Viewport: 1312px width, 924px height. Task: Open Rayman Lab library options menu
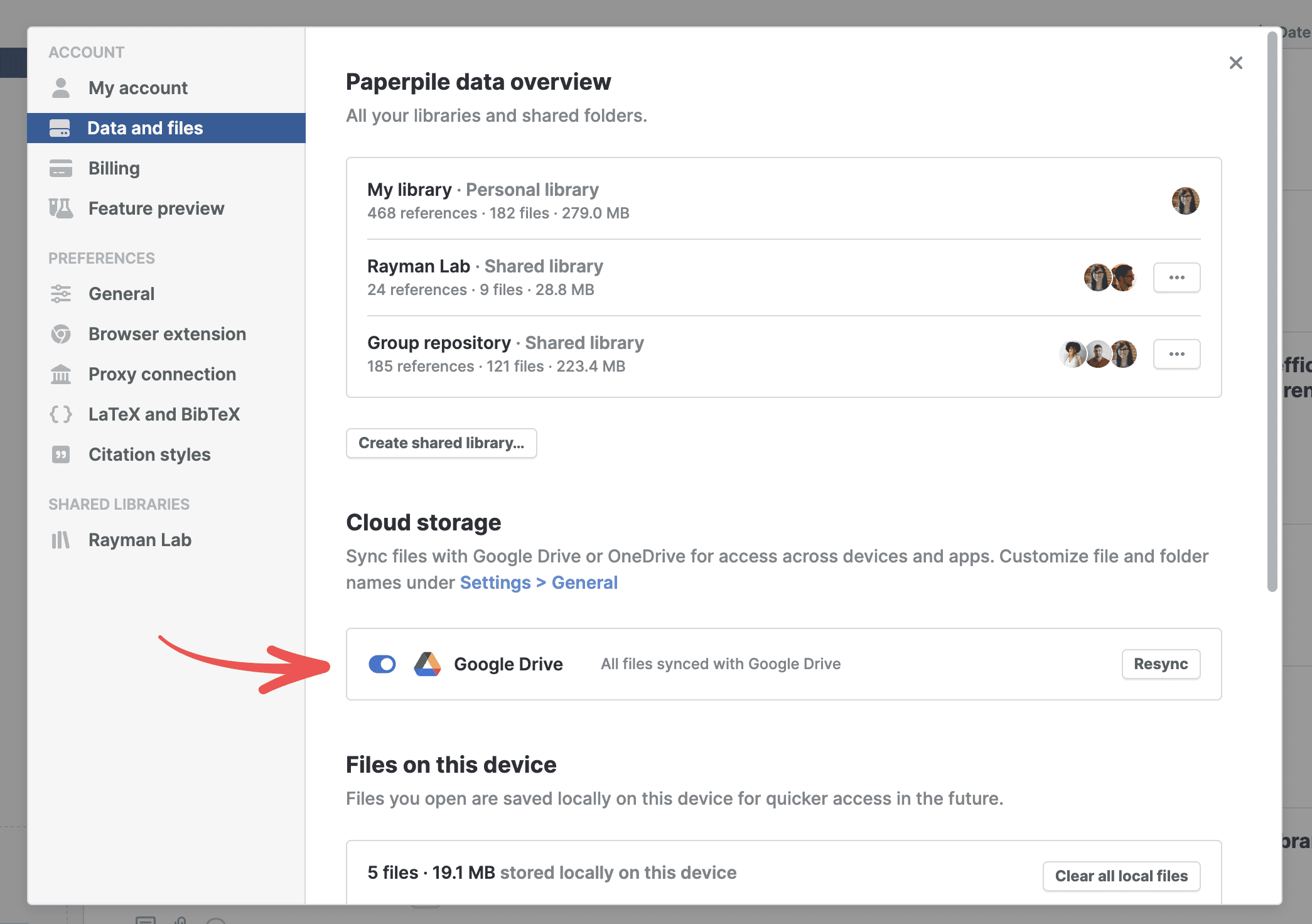(x=1176, y=277)
